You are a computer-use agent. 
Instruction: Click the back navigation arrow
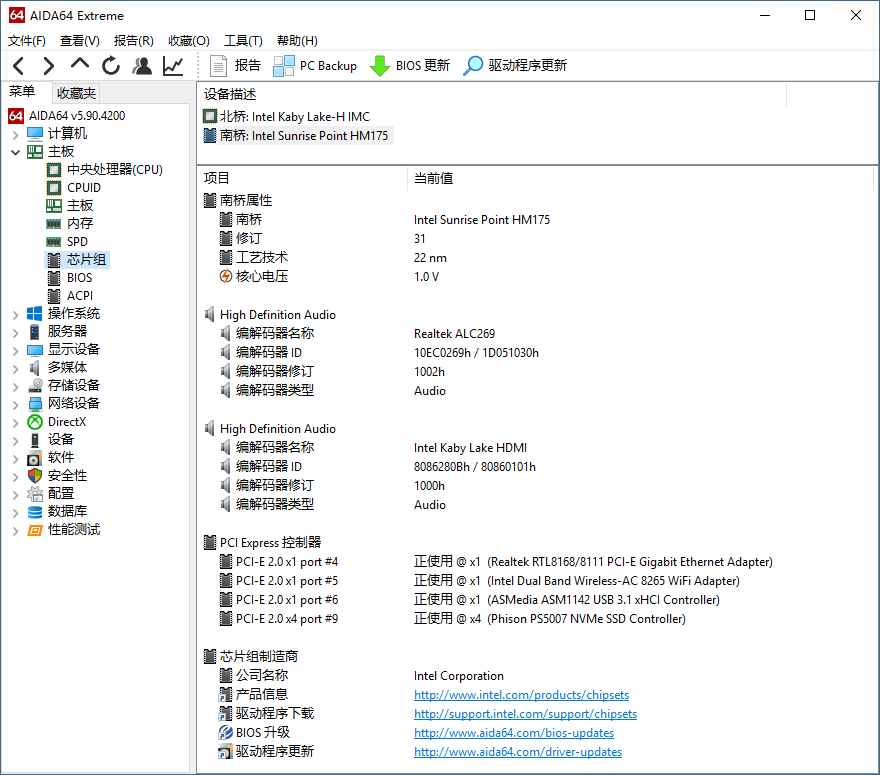click(x=18, y=66)
